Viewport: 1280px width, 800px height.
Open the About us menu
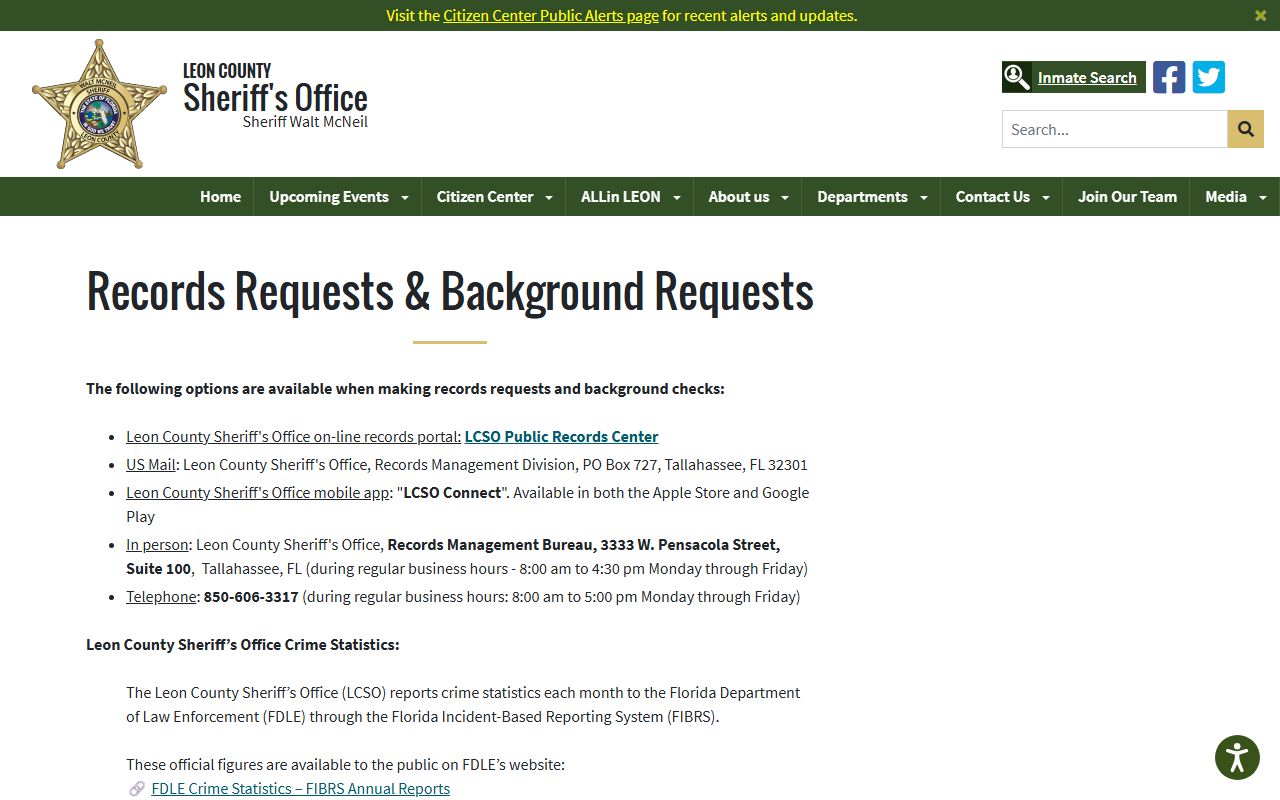(739, 197)
